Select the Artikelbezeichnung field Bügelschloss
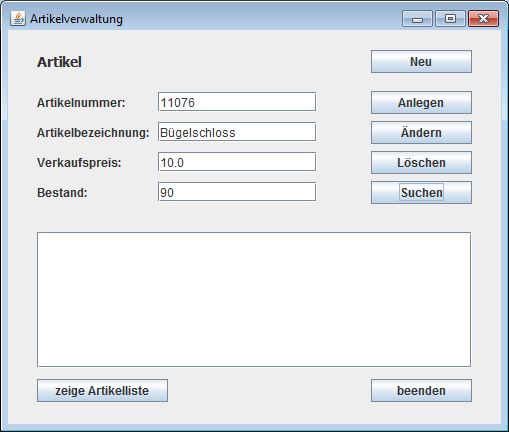 [237, 132]
